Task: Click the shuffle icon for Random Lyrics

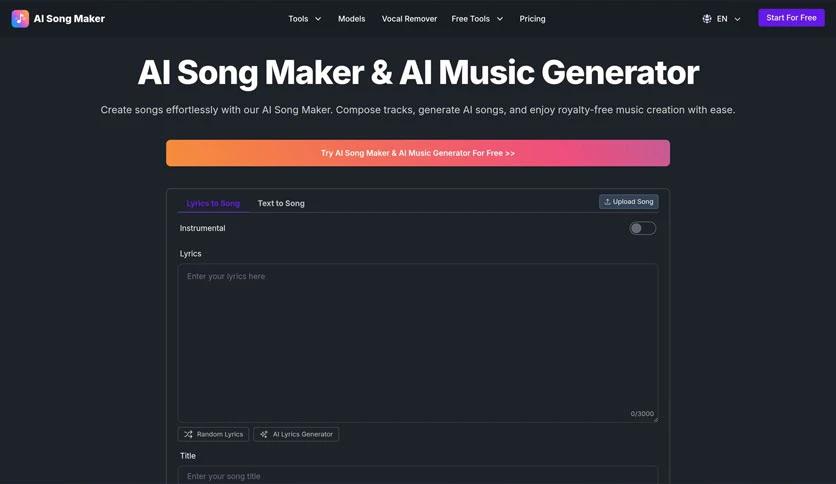Action: tap(188, 434)
